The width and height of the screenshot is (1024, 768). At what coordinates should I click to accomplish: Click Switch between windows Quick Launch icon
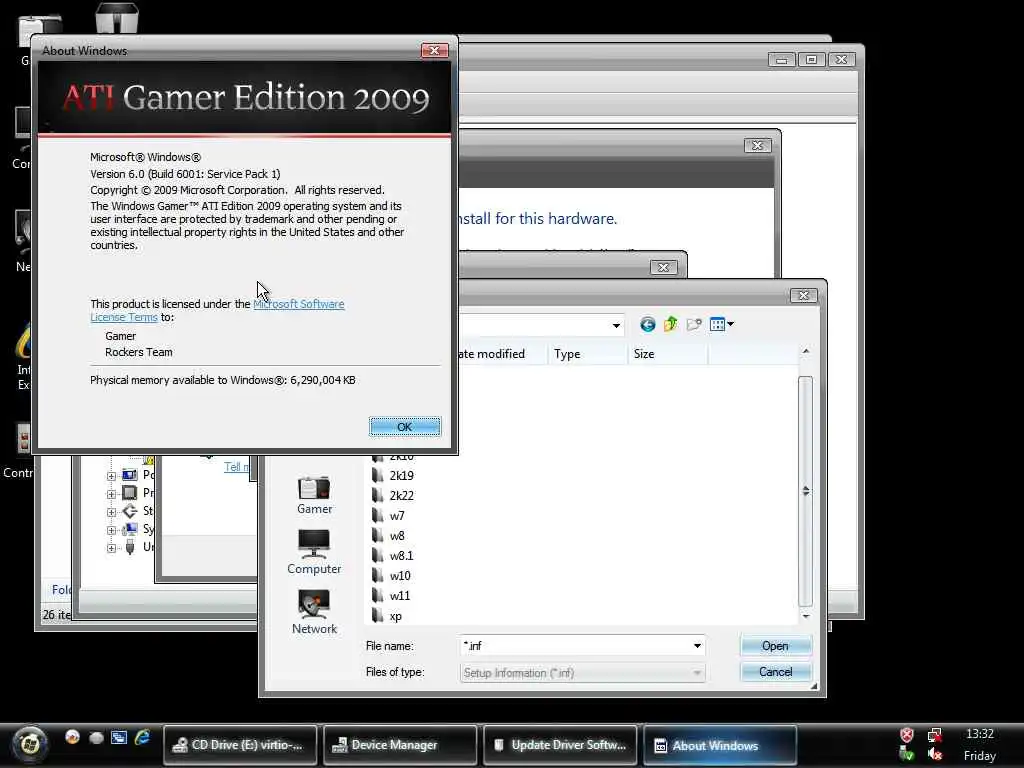tap(119, 737)
